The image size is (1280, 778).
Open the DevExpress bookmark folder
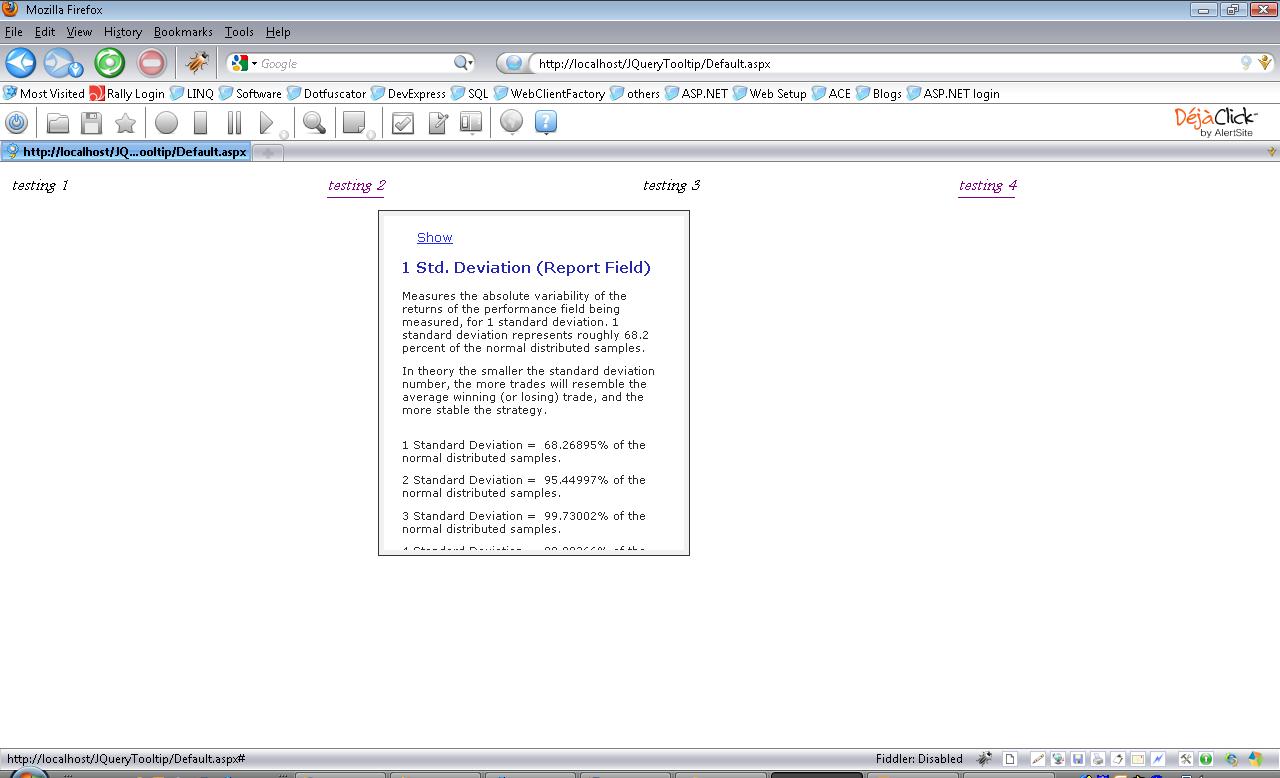408,94
